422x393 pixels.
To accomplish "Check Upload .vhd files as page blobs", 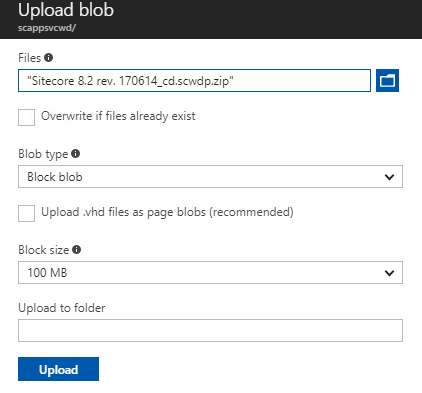I will (x=26, y=213).
